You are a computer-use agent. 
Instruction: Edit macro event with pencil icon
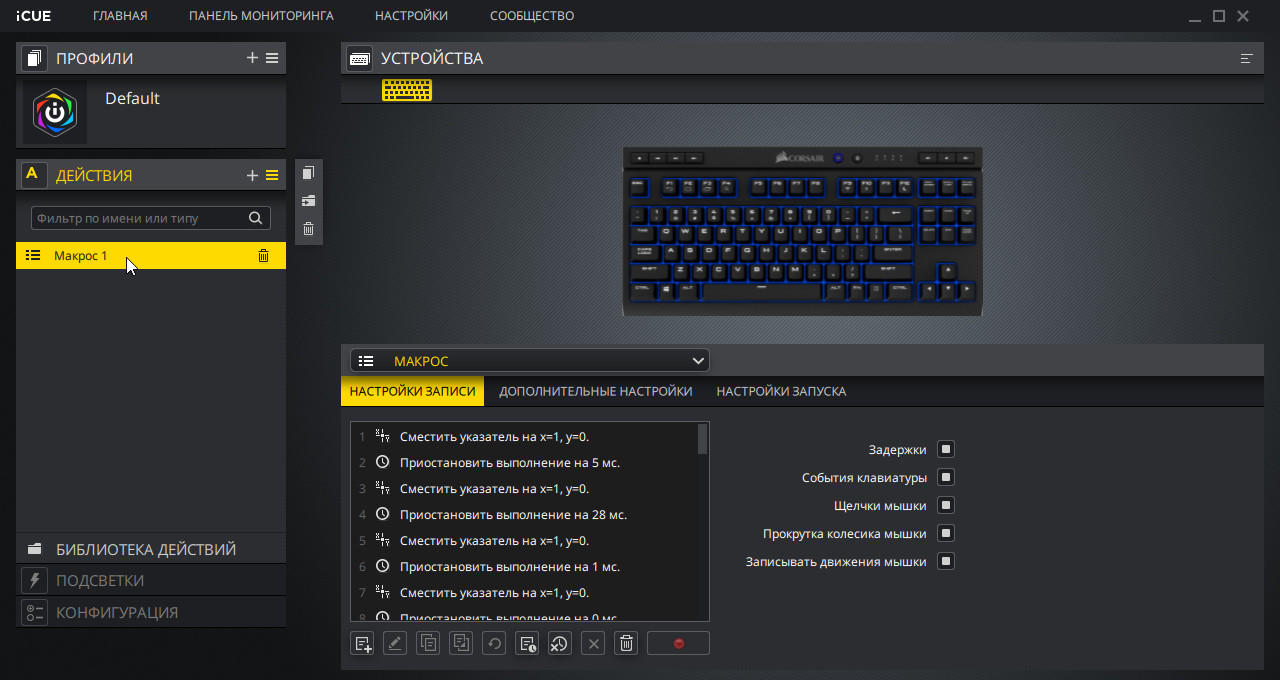point(395,643)
